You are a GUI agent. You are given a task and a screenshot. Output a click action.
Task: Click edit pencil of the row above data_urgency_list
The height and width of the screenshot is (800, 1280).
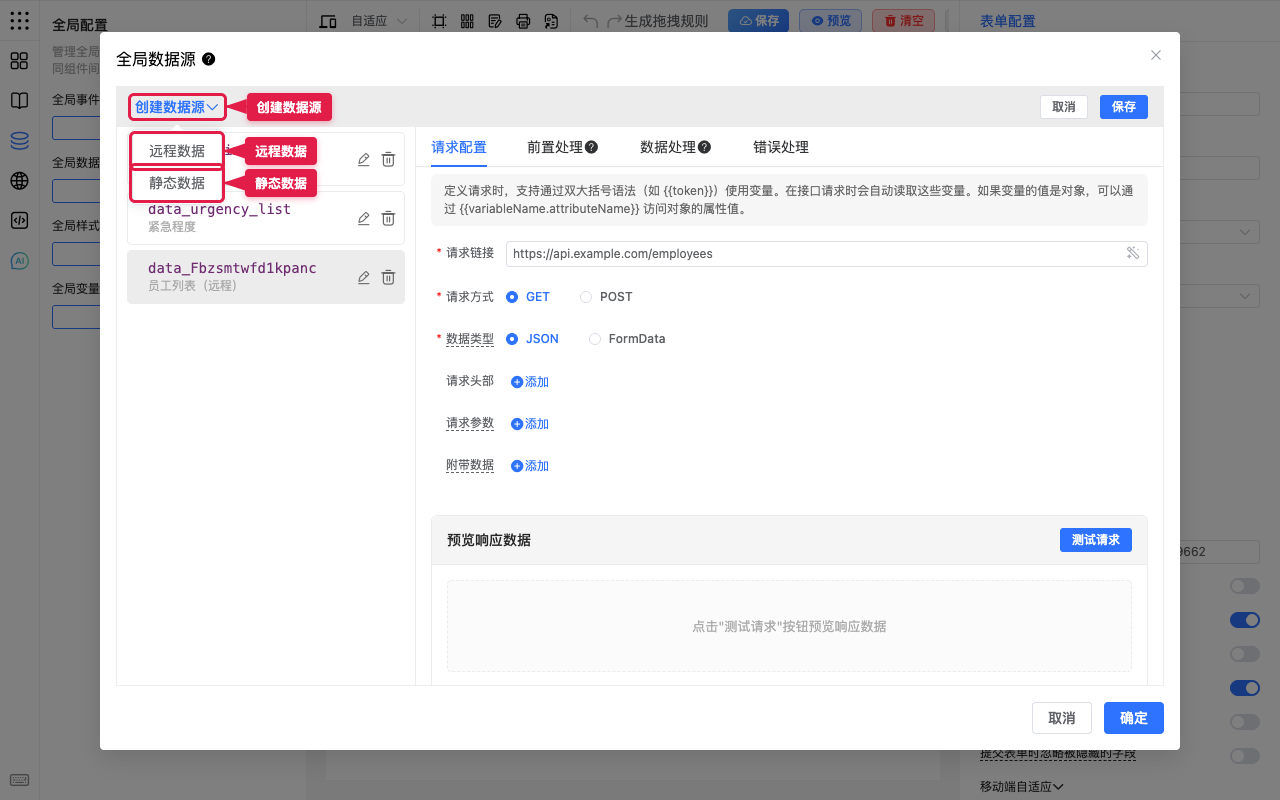tap(364, 159)
